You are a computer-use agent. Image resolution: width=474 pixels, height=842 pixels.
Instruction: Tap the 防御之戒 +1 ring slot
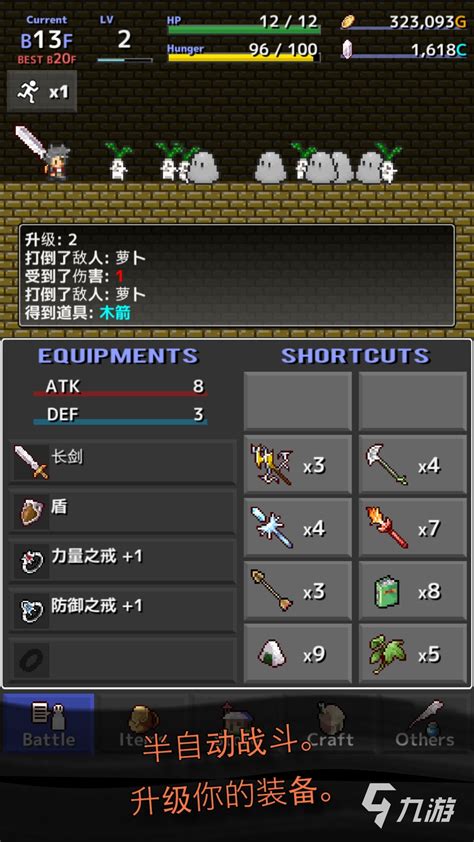pos(122,609)
